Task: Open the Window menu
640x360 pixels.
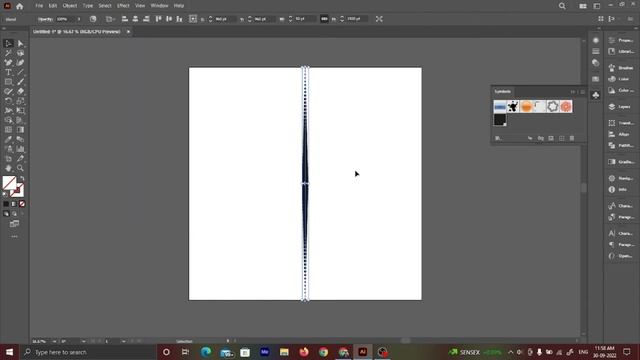Action: (x=159, y=6)
